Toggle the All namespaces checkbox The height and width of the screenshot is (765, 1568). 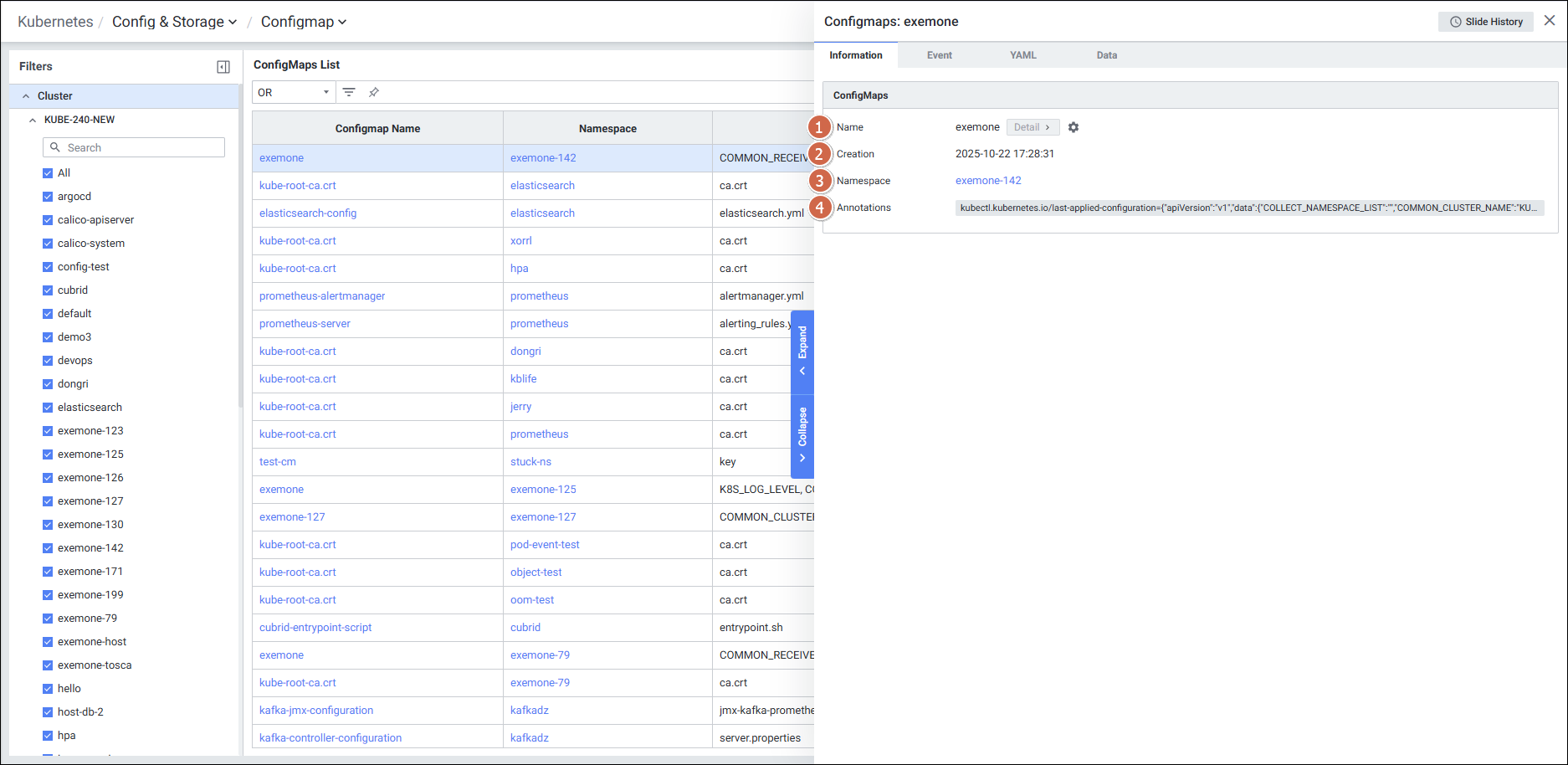pos(48,173)
